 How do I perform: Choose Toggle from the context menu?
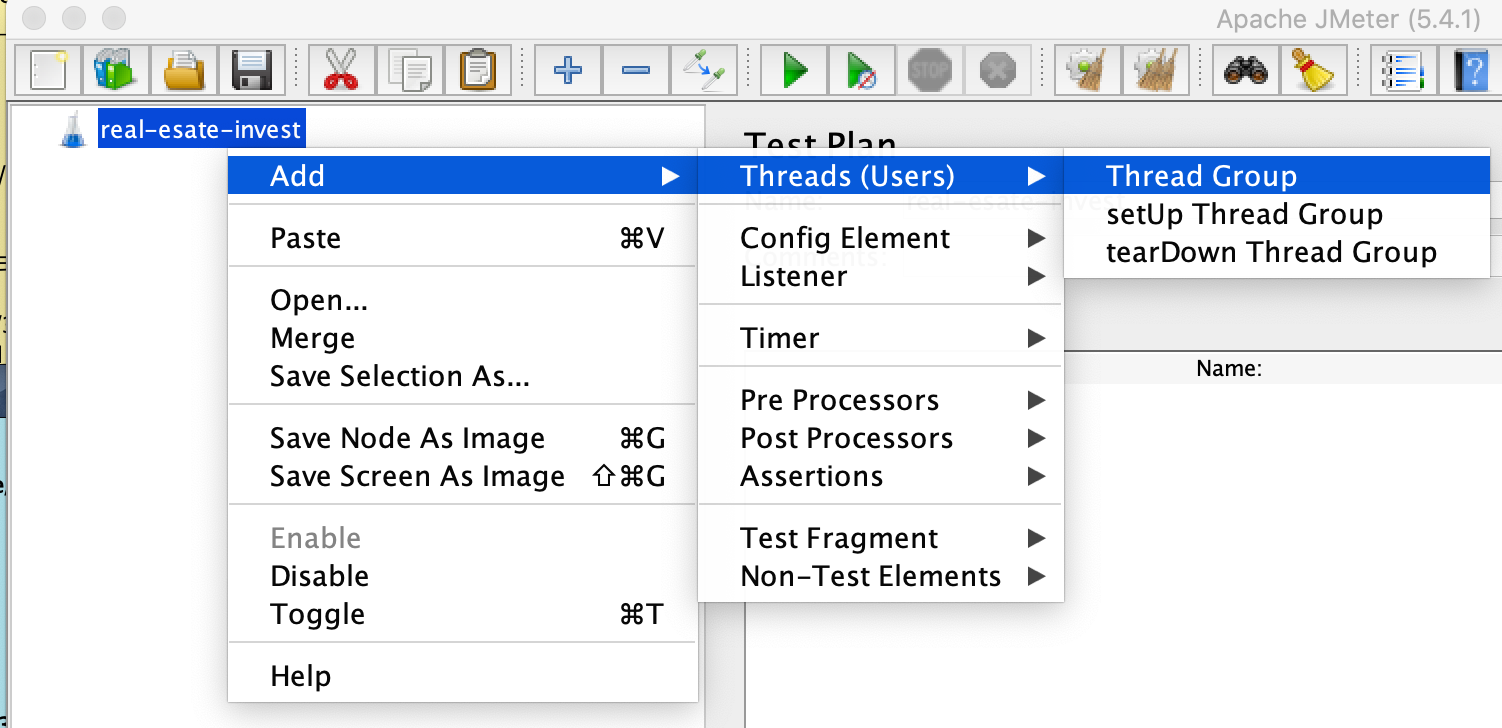pyautogui.click(x=463, y=614)
